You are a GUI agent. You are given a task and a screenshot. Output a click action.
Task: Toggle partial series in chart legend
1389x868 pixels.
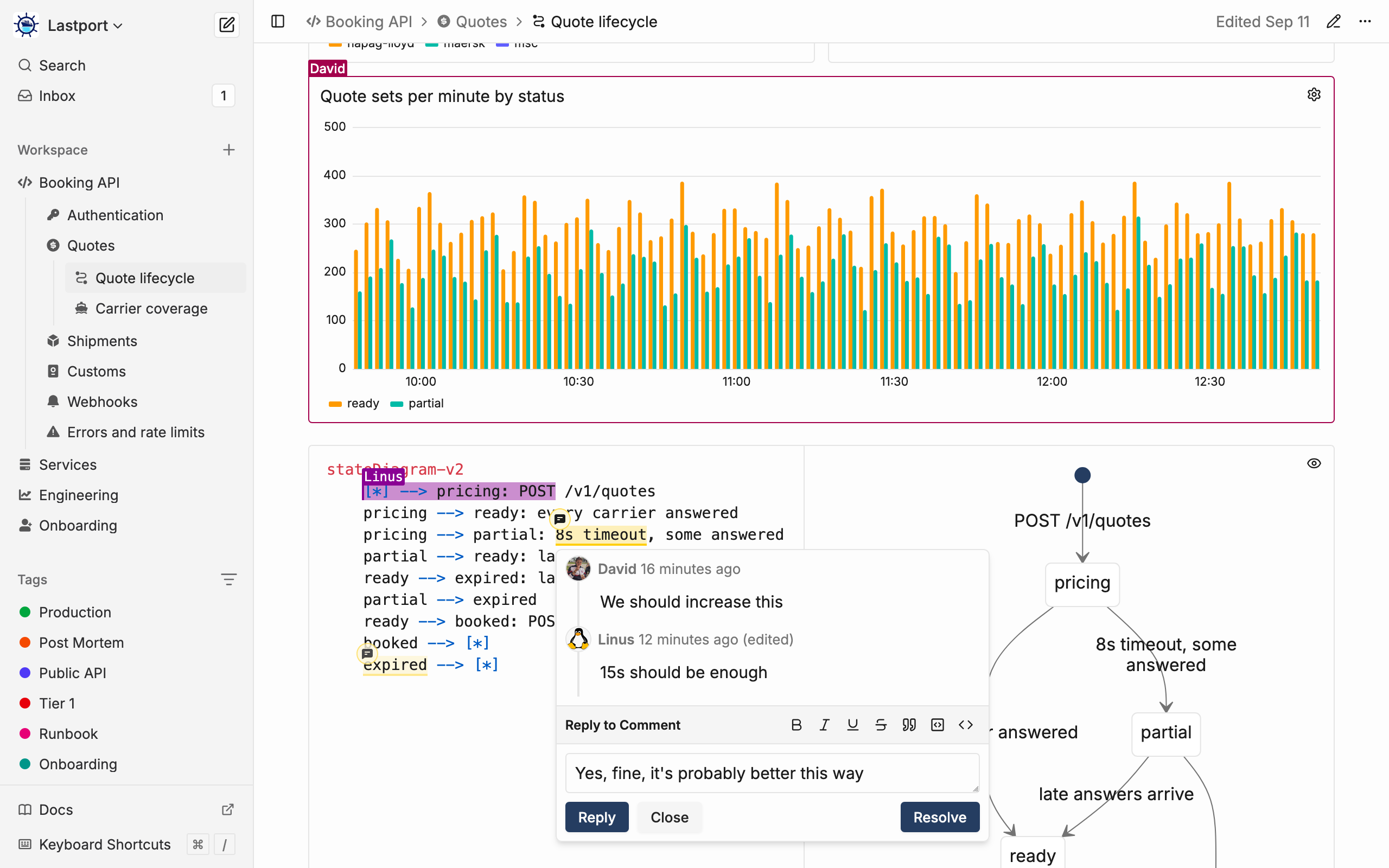417,404
